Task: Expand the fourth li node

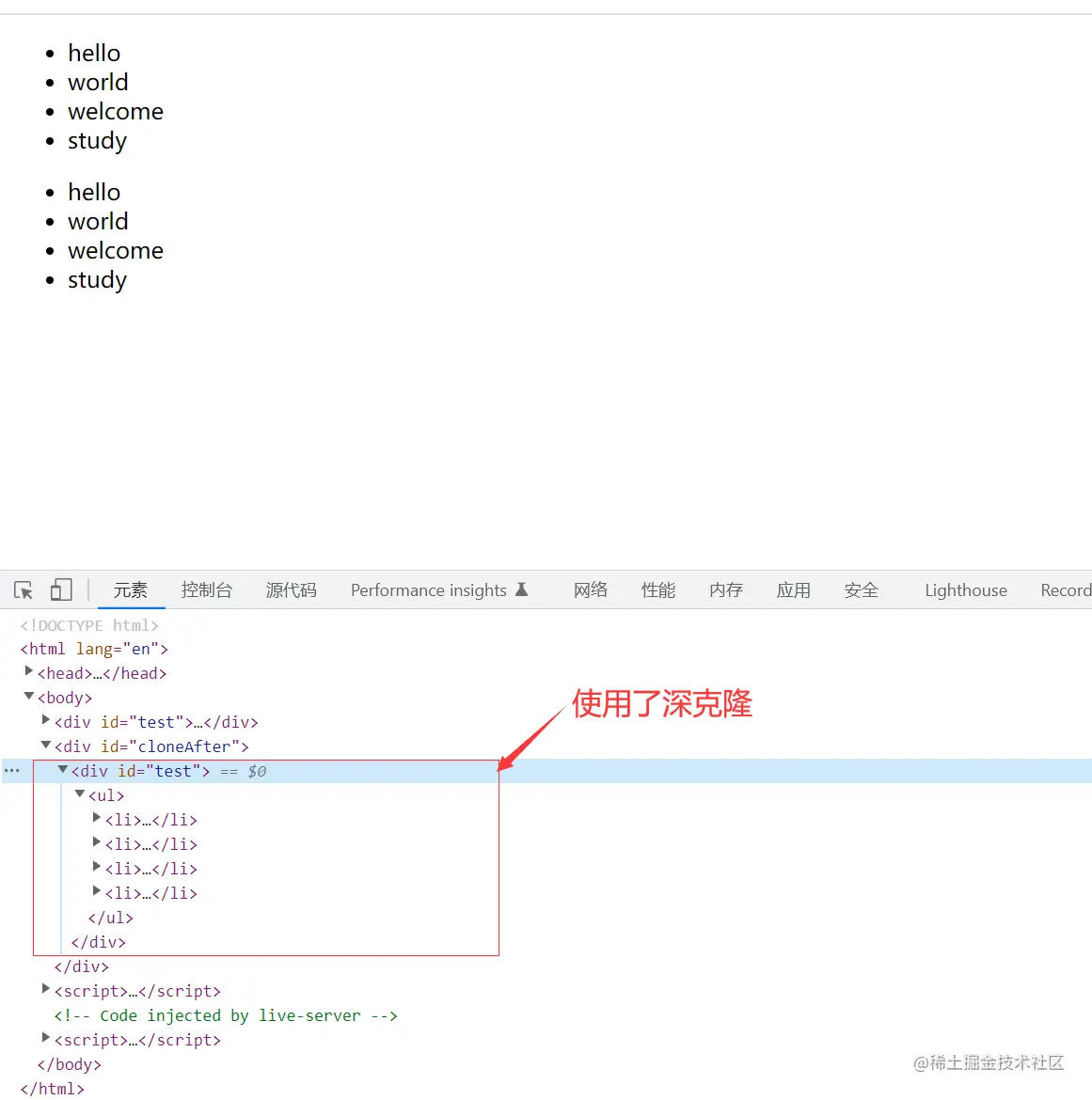Action: (97, 891)
